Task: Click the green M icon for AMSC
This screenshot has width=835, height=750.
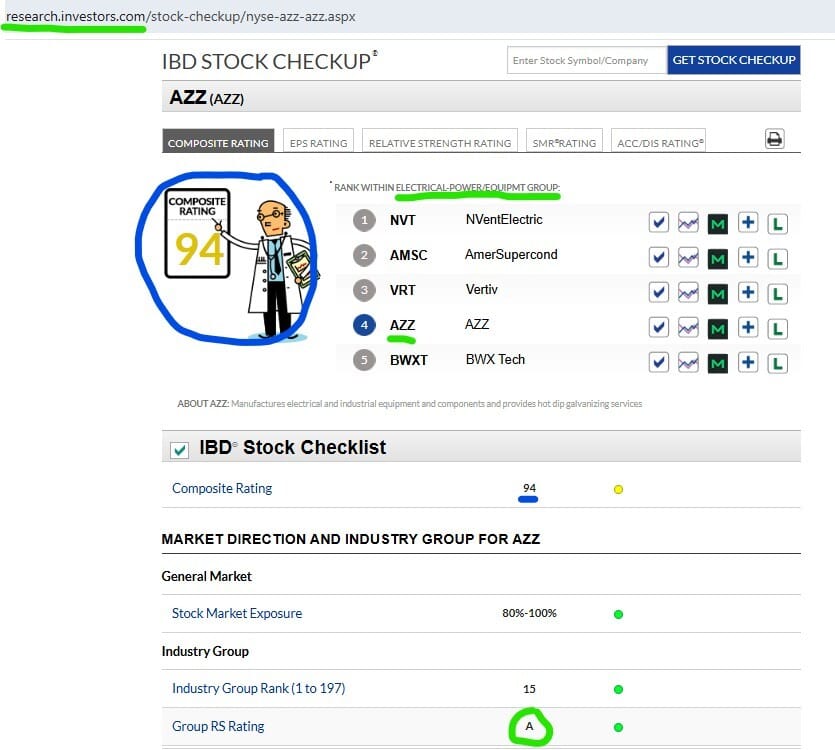Action: coord(718,259)
